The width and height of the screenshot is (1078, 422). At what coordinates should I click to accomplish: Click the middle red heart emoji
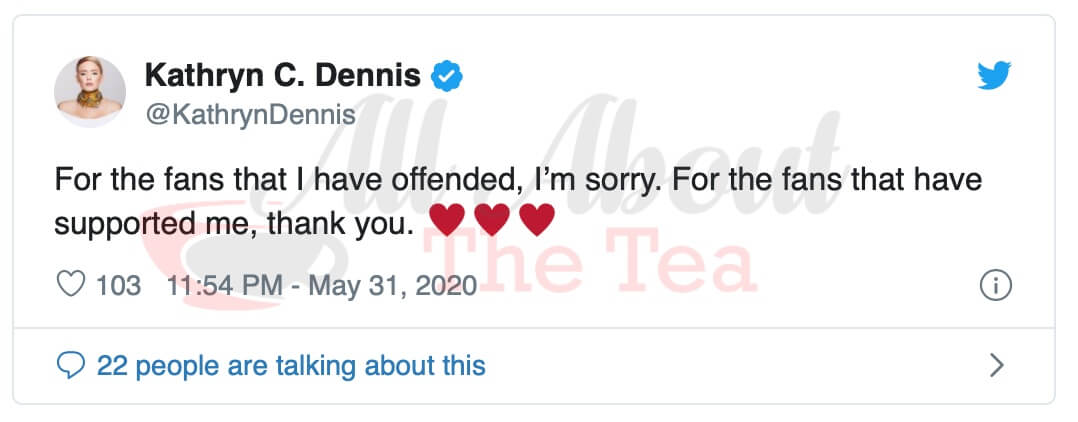tap(492, 220)
